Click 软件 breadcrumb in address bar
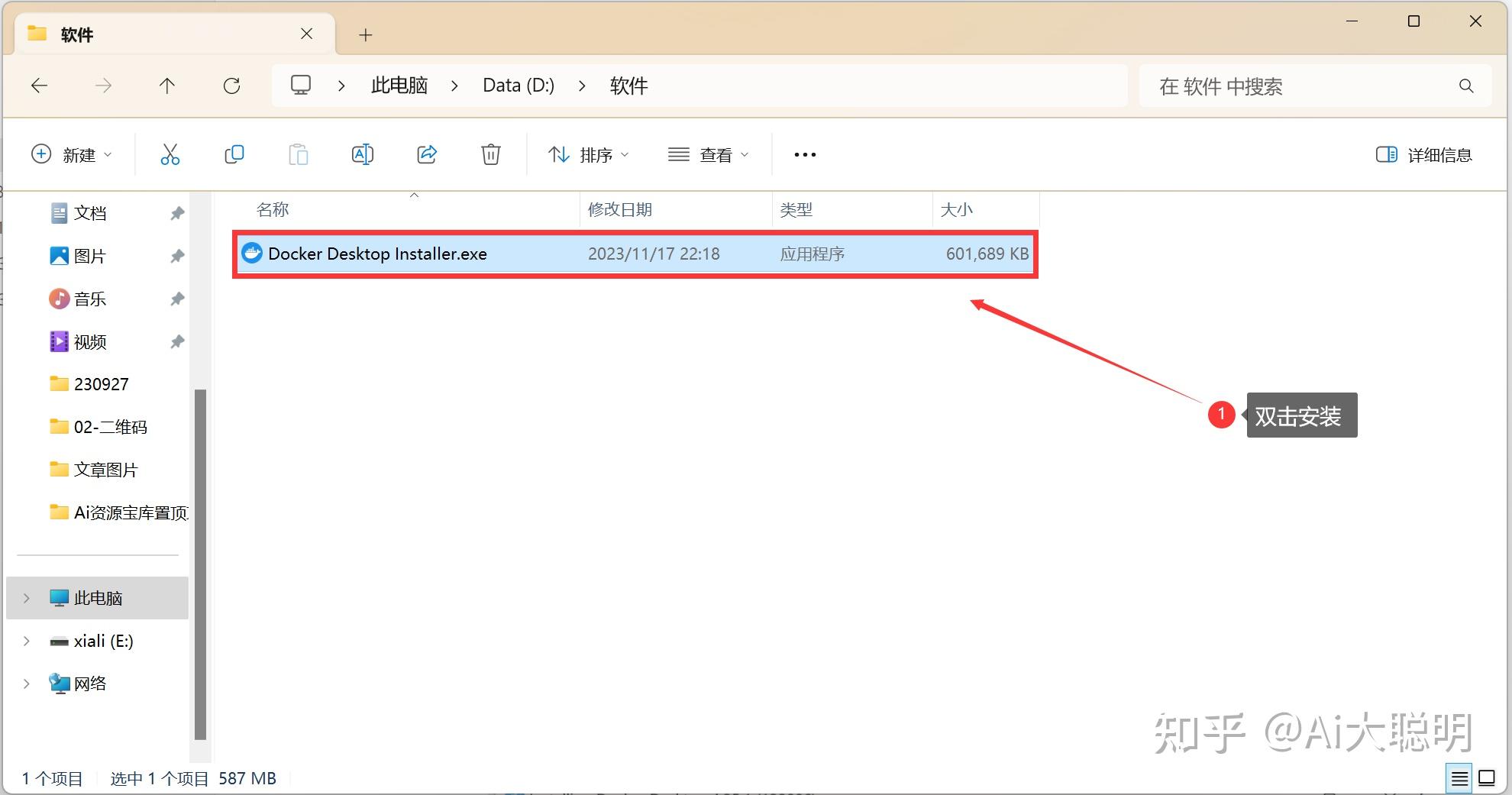 pyautogui.click(x=628, y=86)
